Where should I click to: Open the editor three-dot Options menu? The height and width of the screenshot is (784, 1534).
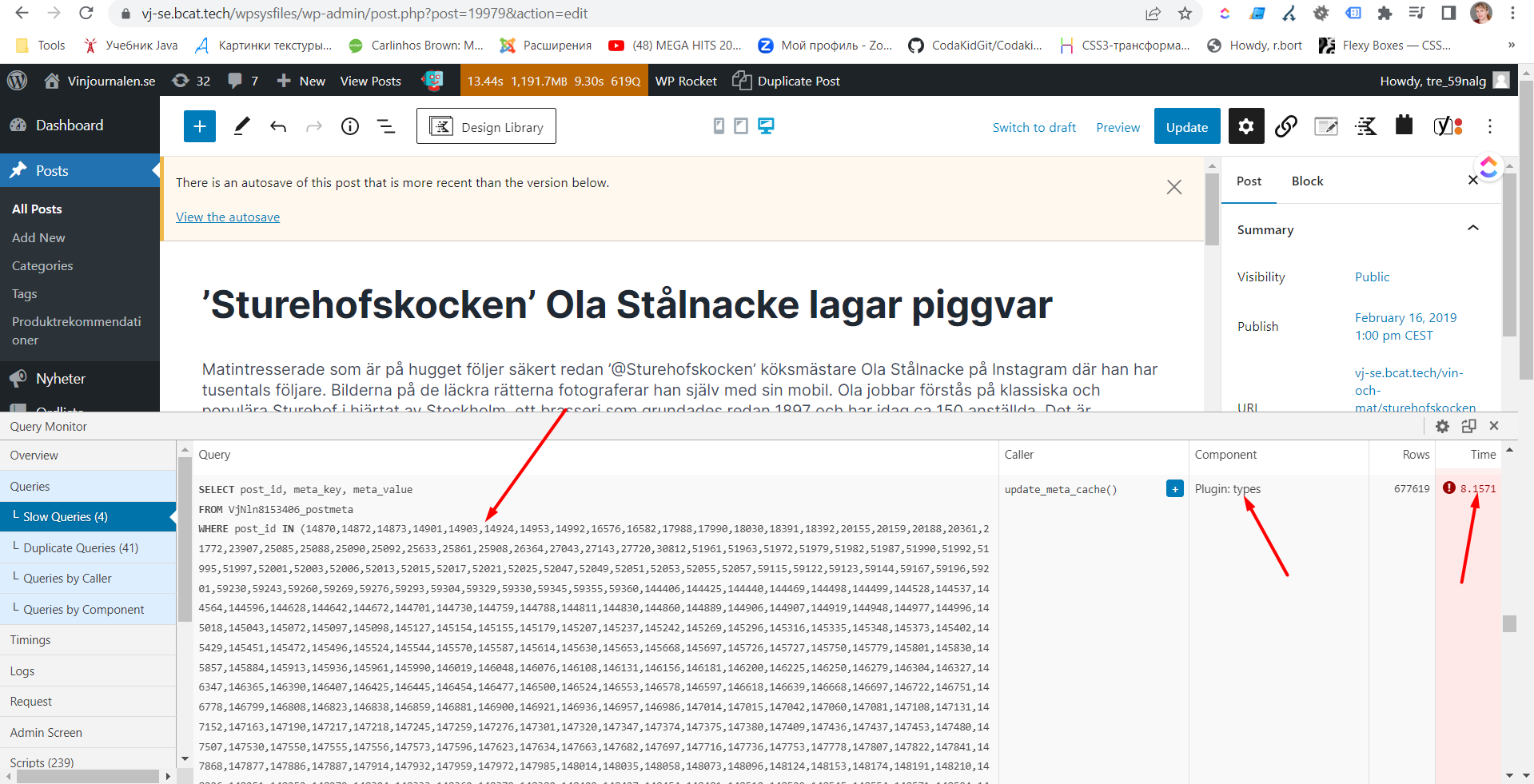click(1489, 126)
